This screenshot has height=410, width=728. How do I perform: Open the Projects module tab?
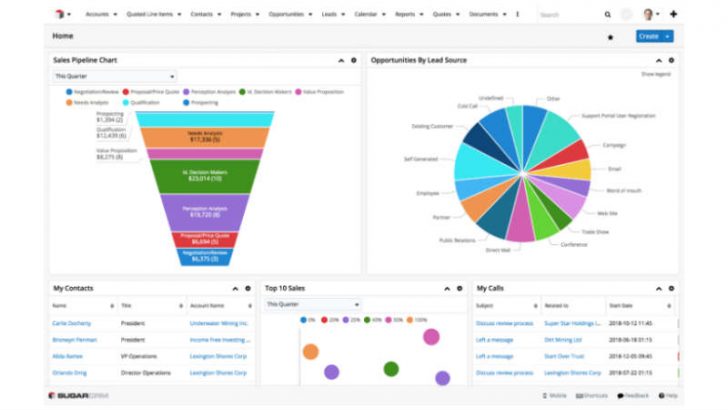pos(240,14)
